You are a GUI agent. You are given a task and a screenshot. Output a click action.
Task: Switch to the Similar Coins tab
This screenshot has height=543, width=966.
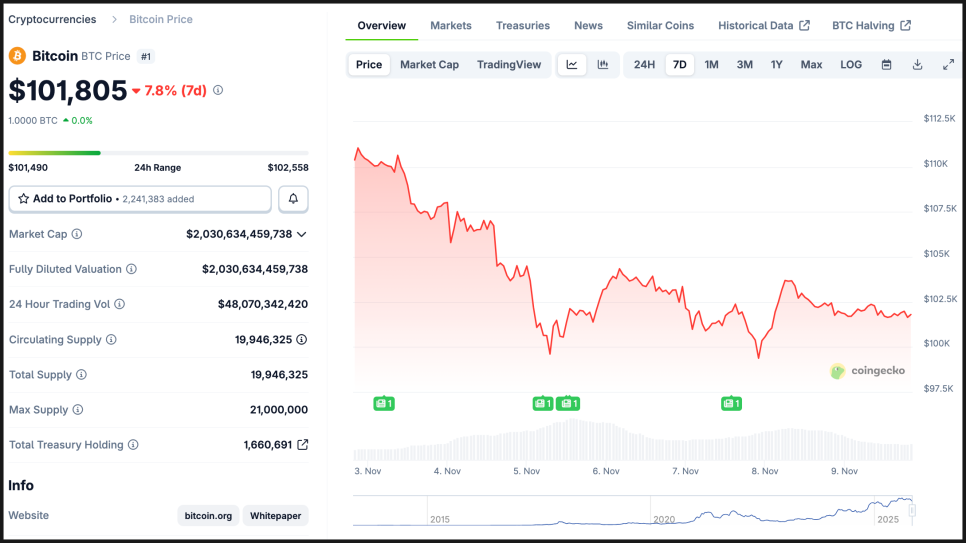(x=660, y=26)
